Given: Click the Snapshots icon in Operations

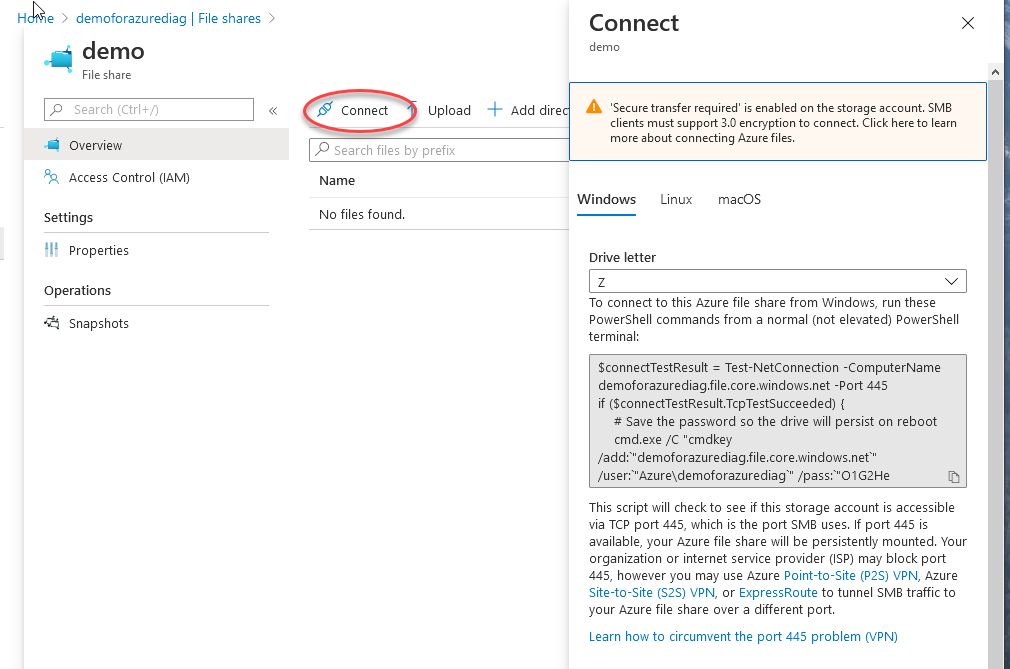Looking at the screenshot, I should (x=52, y=323).
